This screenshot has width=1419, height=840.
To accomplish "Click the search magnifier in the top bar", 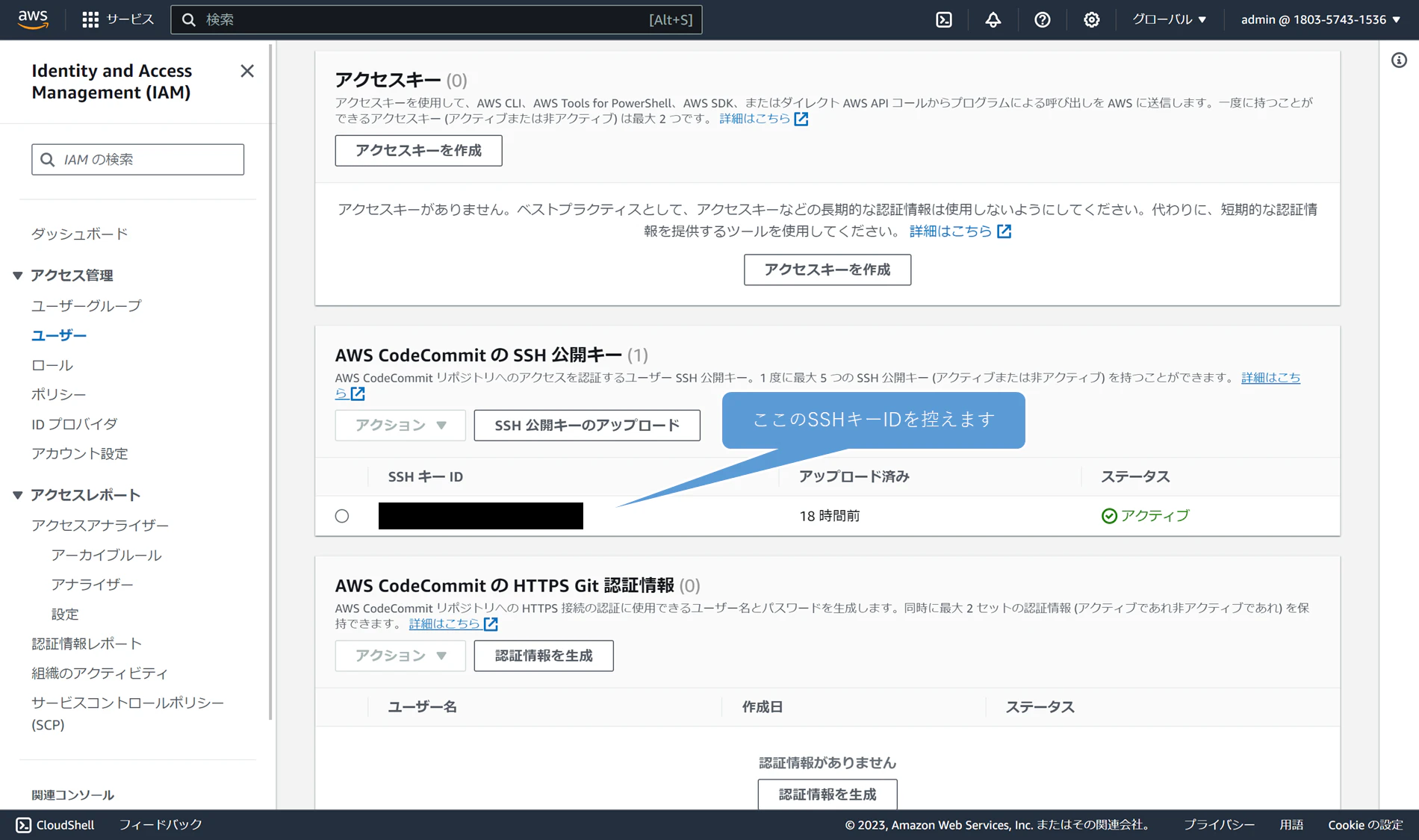I will (x=189, y=19).
